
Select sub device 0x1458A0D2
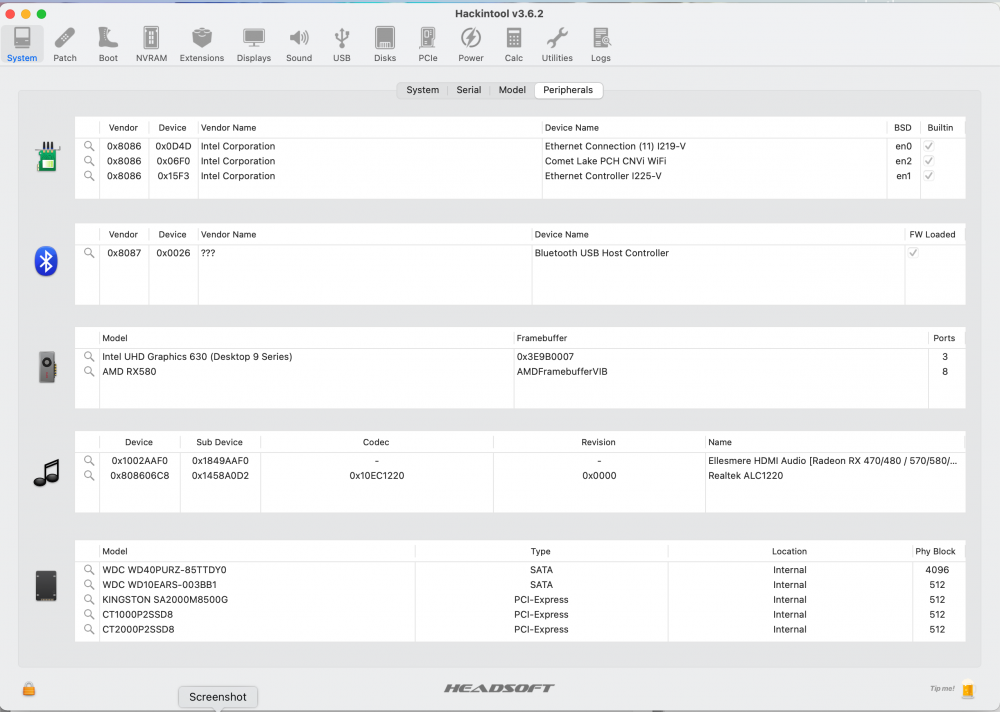[x=220, y=475]
